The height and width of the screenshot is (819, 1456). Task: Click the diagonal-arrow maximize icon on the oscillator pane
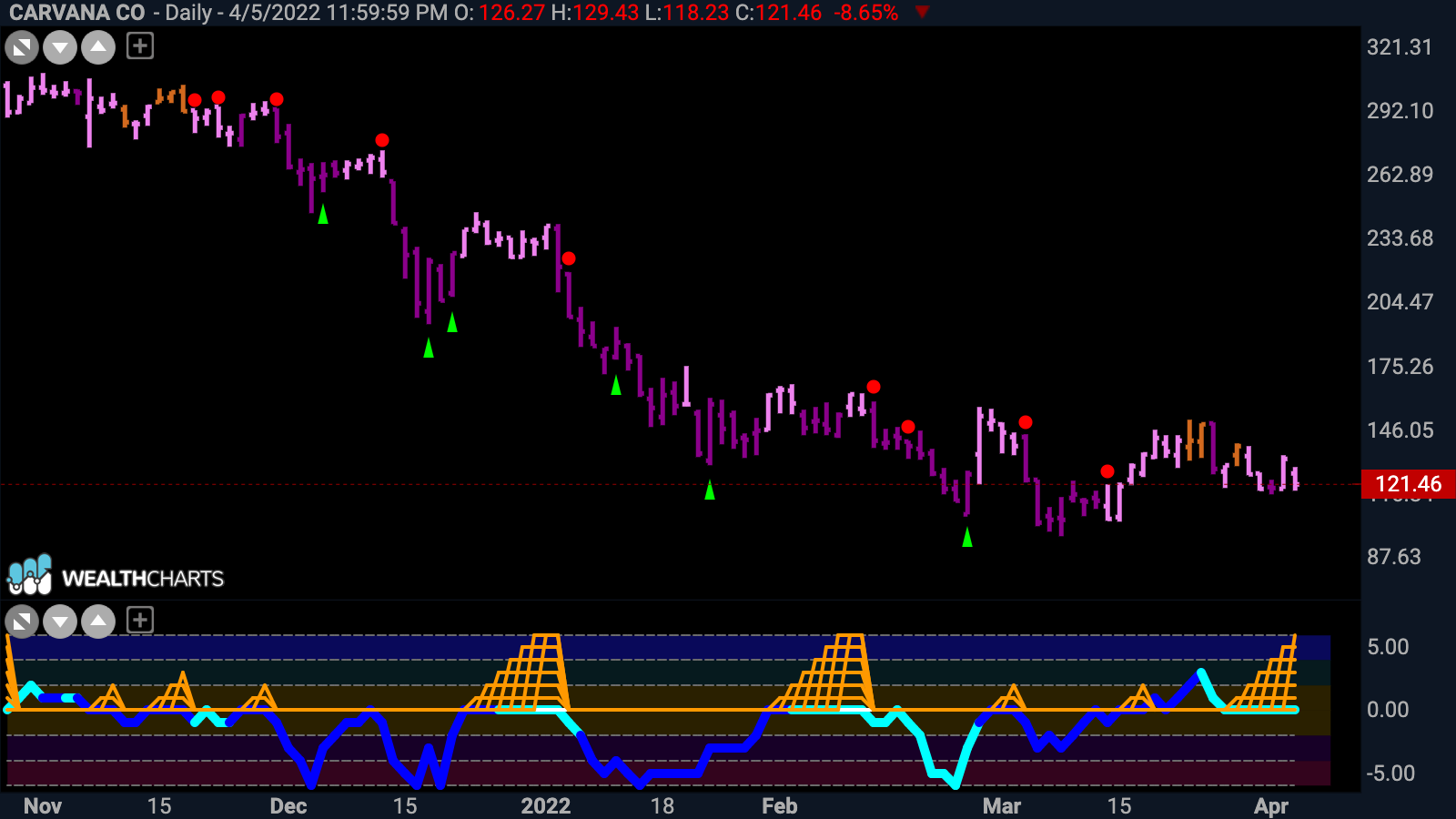pyautogui.click(x=22, y=622)
